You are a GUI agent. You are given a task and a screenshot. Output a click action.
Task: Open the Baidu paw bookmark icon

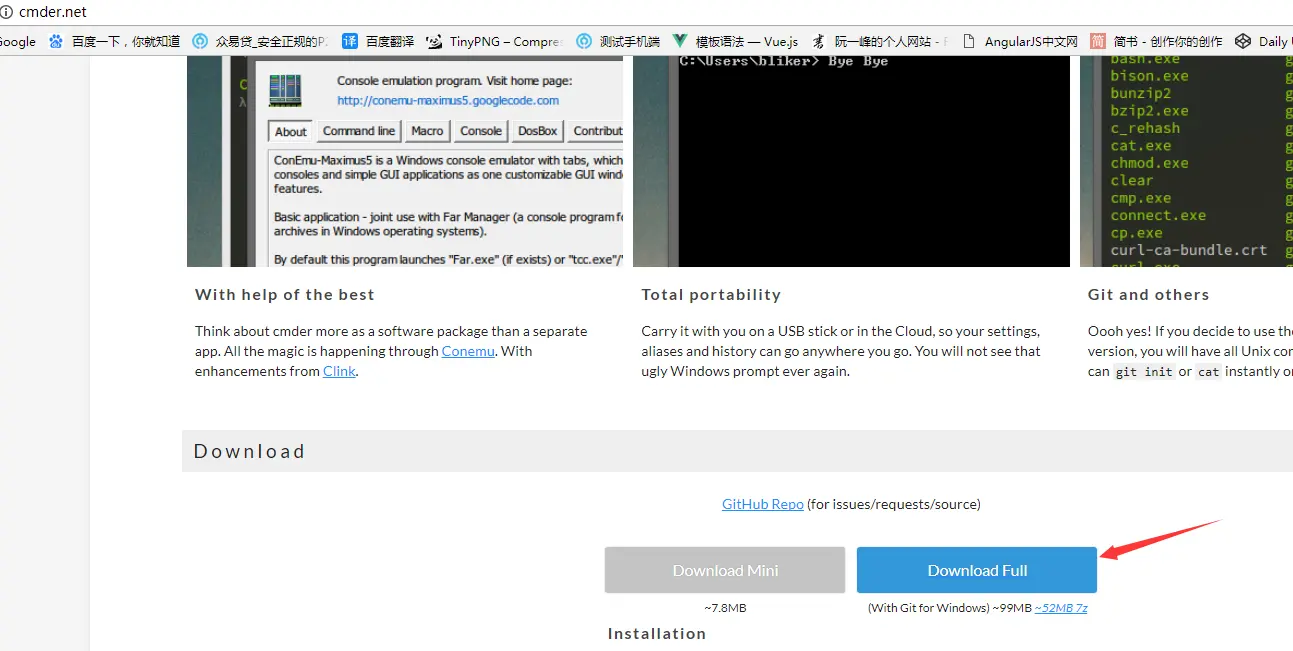56,41
